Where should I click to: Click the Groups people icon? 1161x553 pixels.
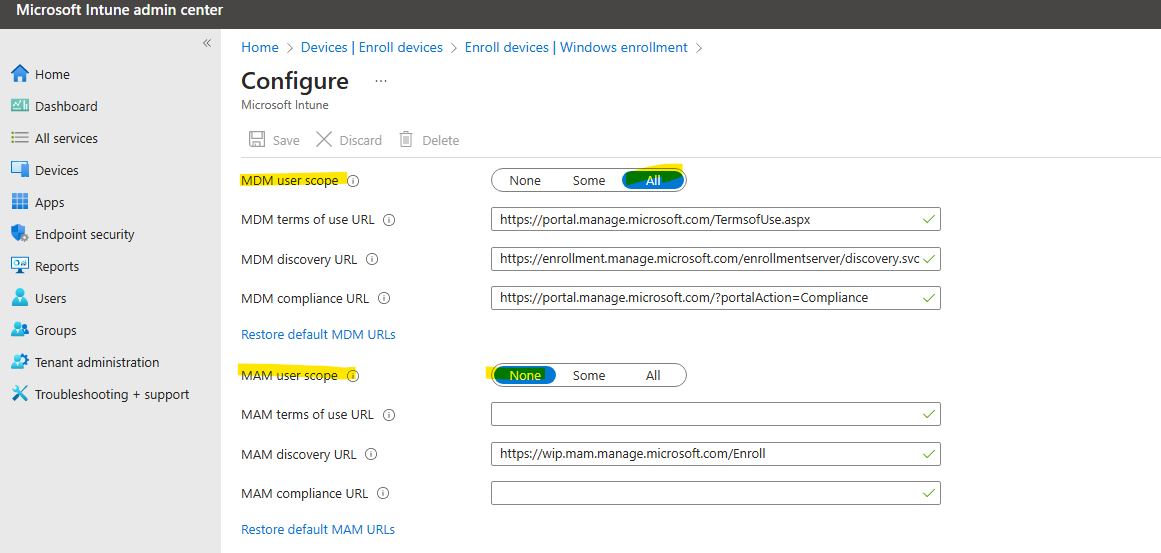tap(20, 330)
